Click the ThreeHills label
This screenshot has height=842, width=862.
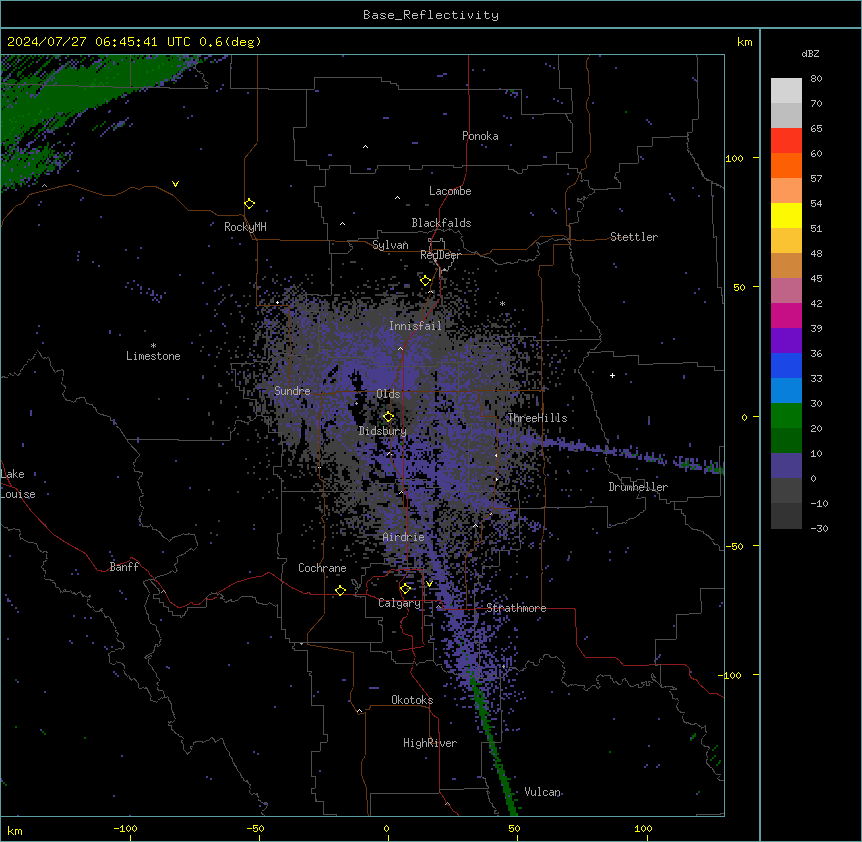pos(537,418)
